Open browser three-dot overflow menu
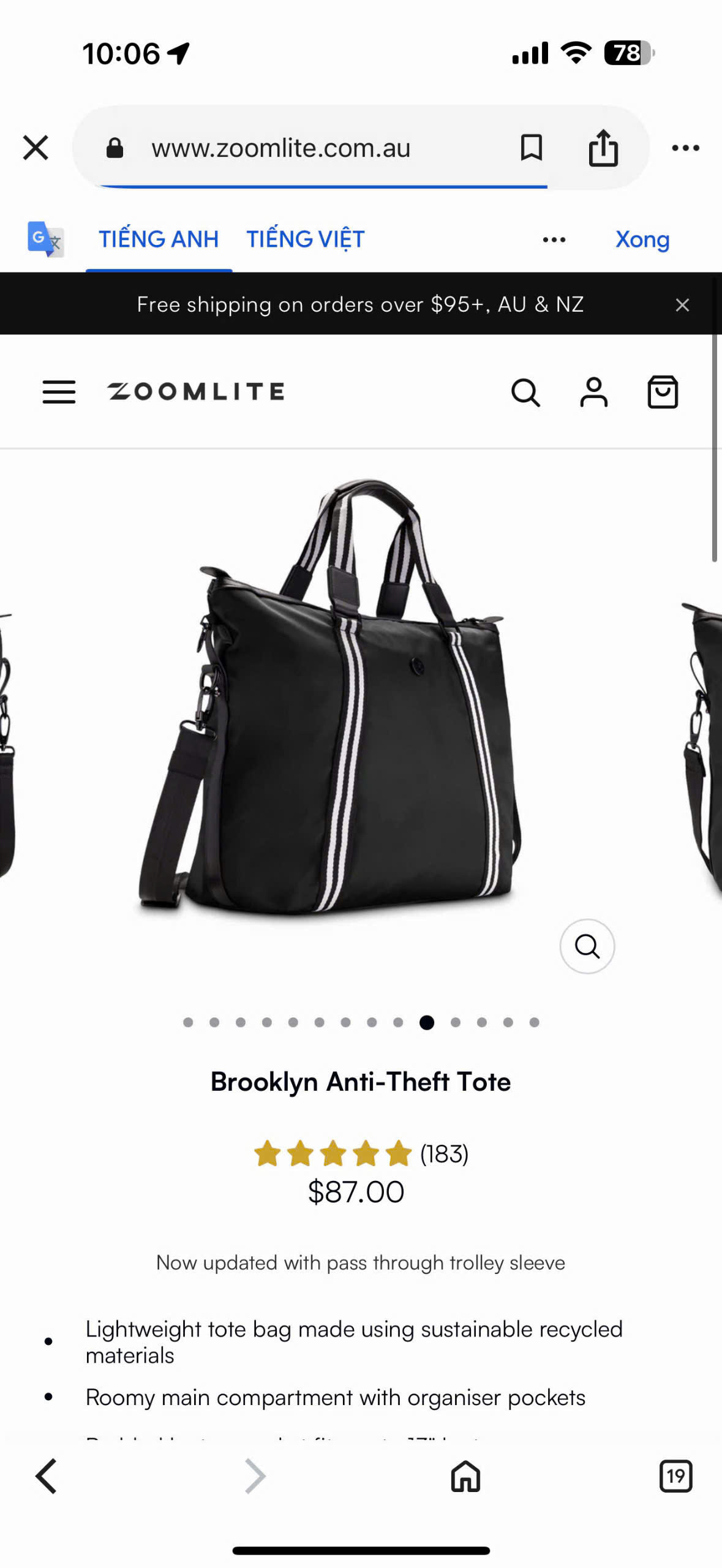 pos(685,148)
